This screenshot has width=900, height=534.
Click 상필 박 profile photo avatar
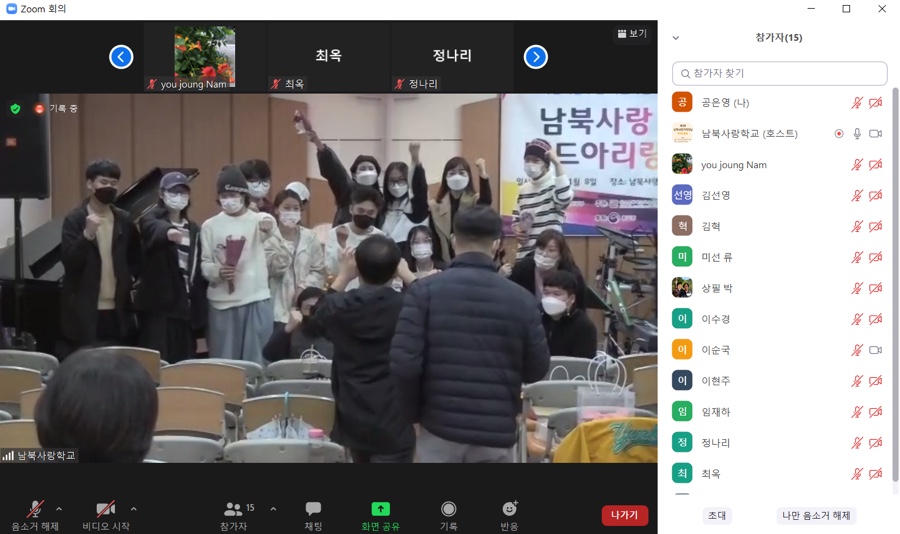(x=682, y=288)
